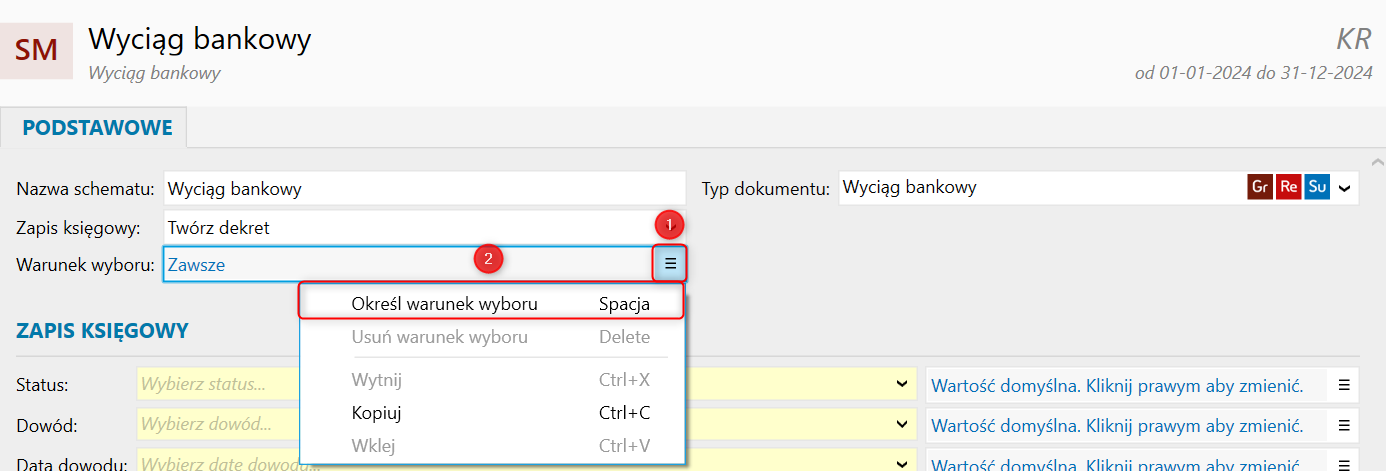Open the hamburger menu in the Dowód row
The height and width of the screenshot is (471, 1386).
(1343, 425)
